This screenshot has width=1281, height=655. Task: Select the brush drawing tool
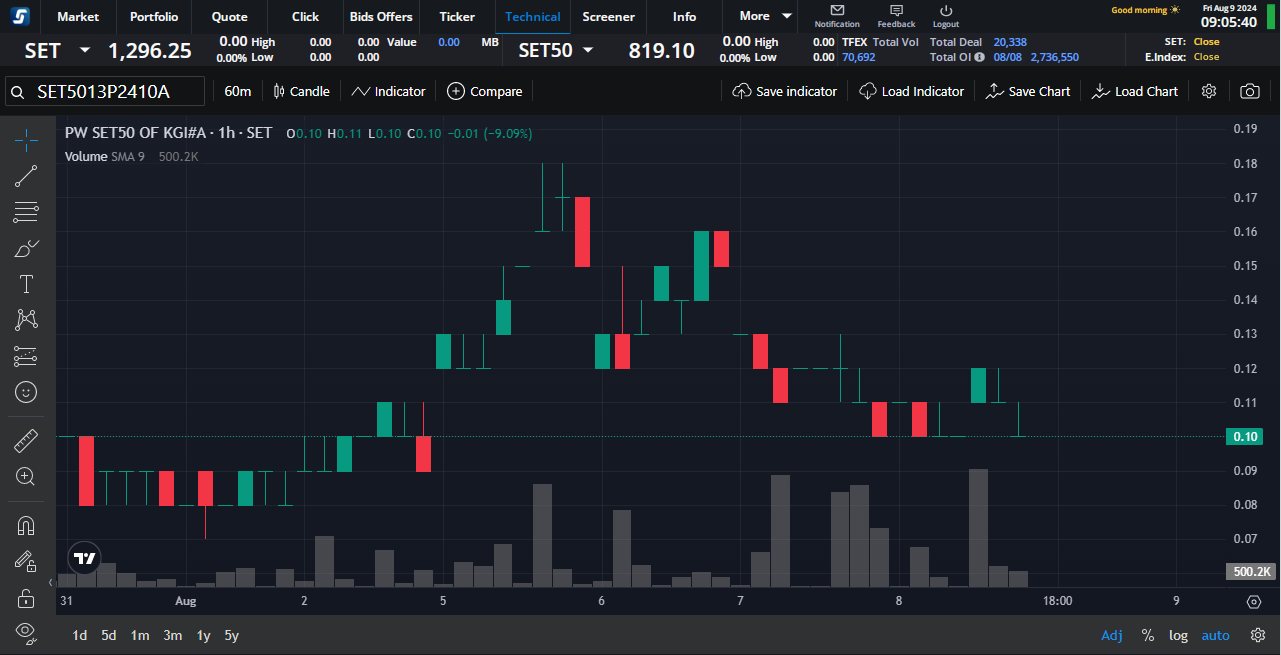pos(26,248)
